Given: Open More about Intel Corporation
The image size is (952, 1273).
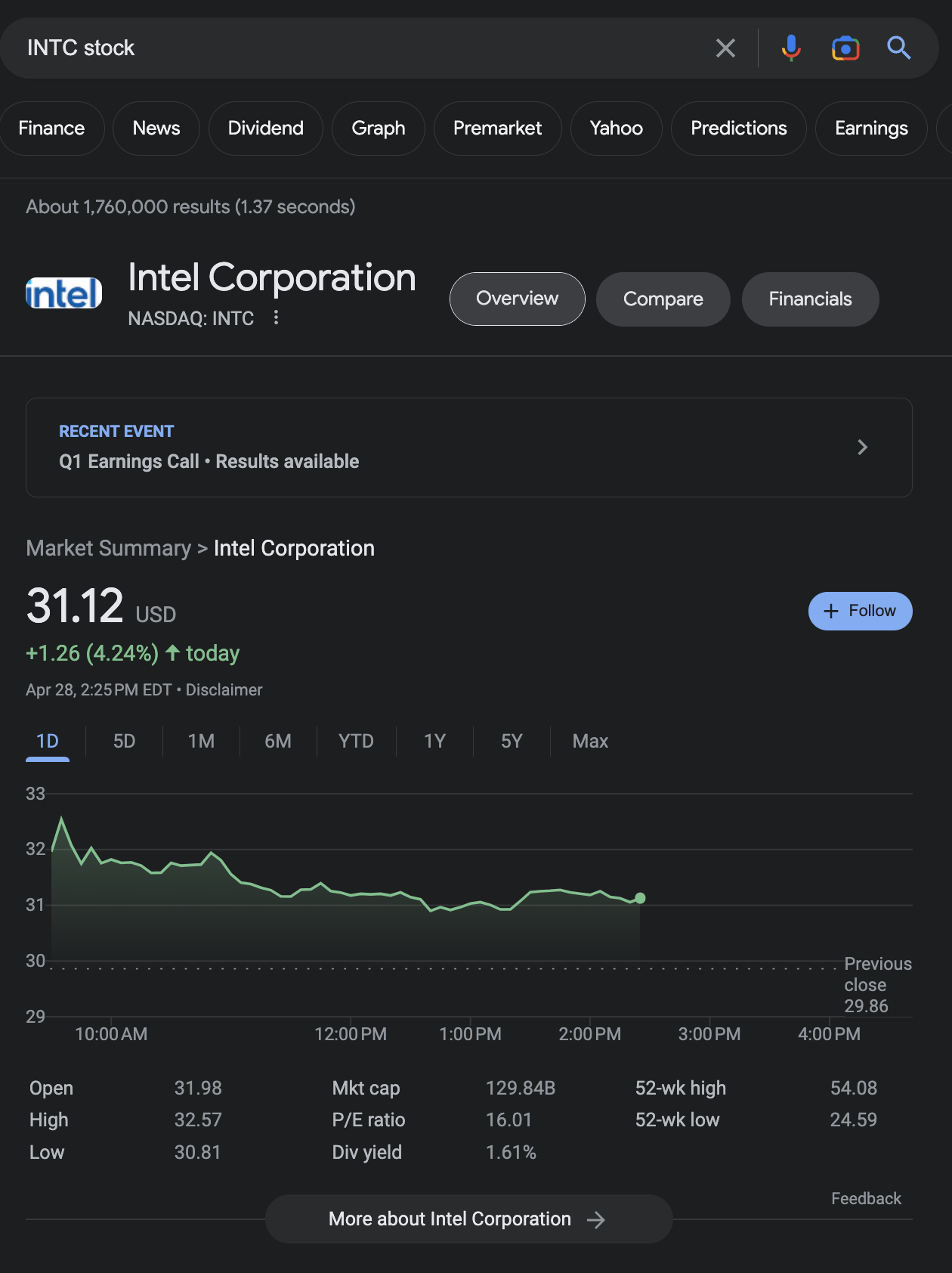Looking at the screenshot, I should 468,1219.
